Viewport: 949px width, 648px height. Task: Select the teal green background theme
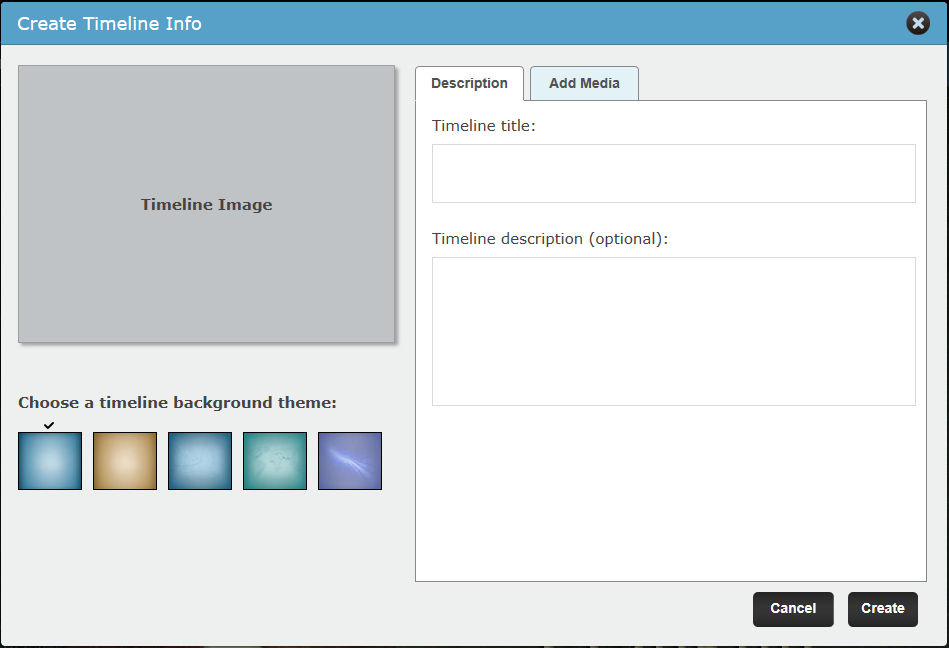(x=275, y=460)
